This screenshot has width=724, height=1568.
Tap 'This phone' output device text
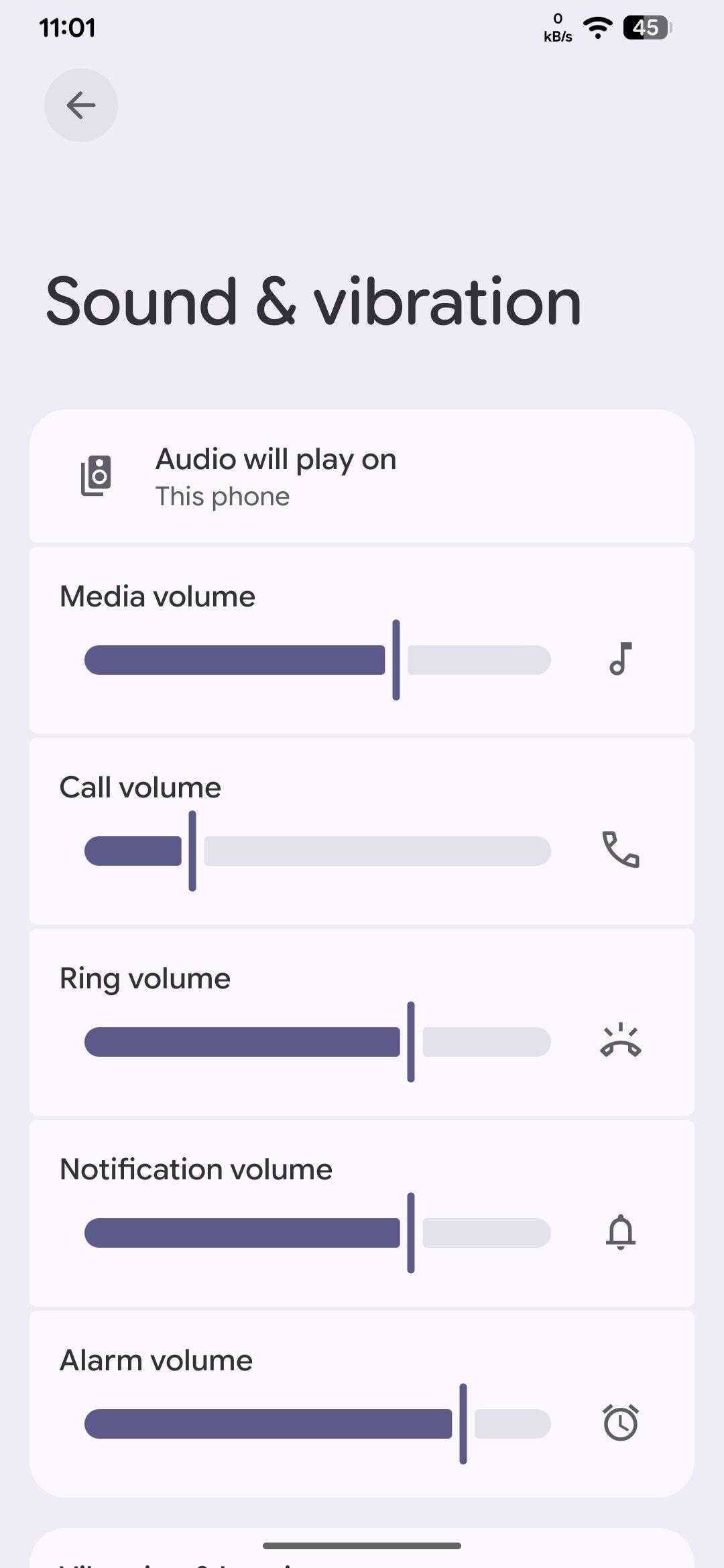(223, 497)
